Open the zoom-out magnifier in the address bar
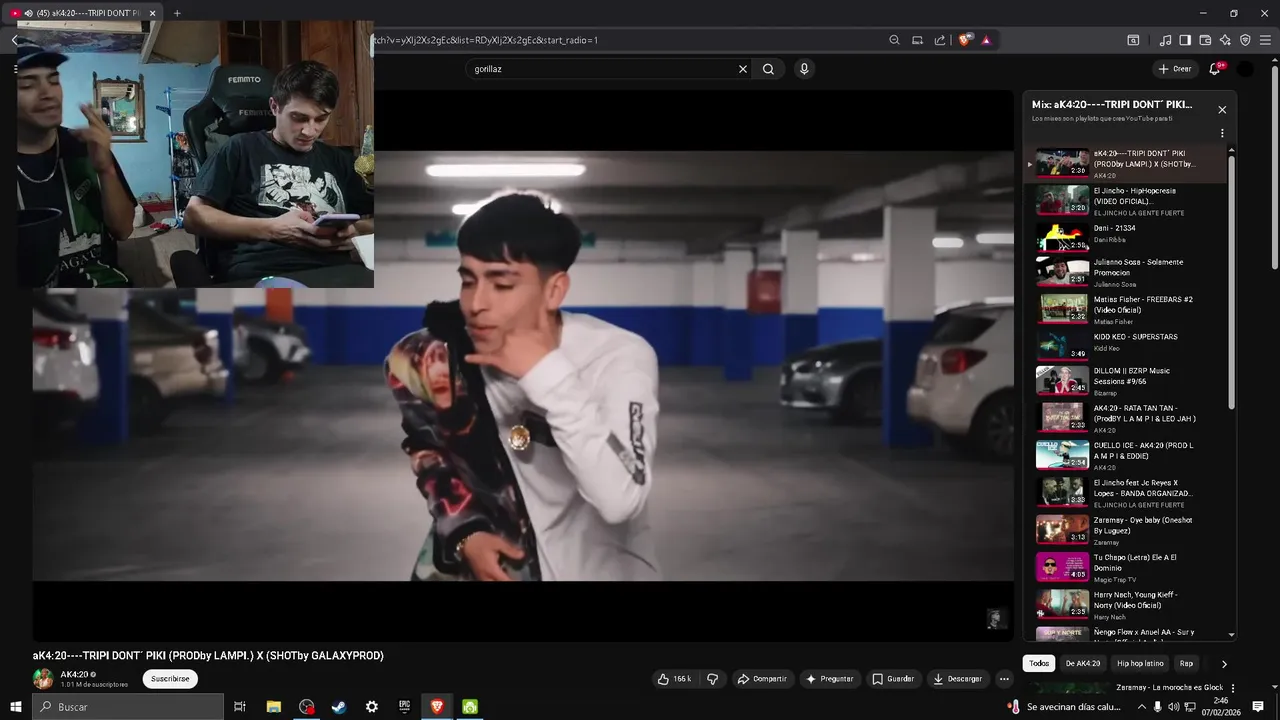This screenshot has height=720, width=1280. (x=894, y=40)
